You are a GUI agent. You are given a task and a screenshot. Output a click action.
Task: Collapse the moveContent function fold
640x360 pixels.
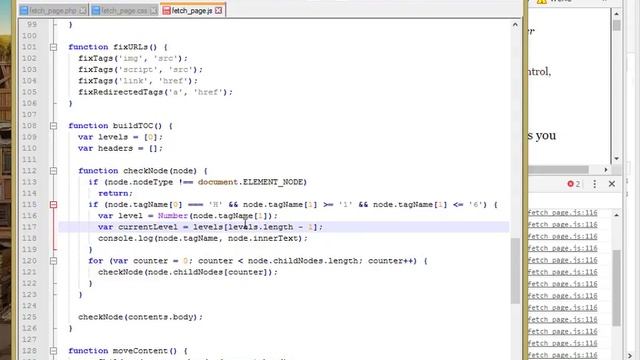click(53, 351)
